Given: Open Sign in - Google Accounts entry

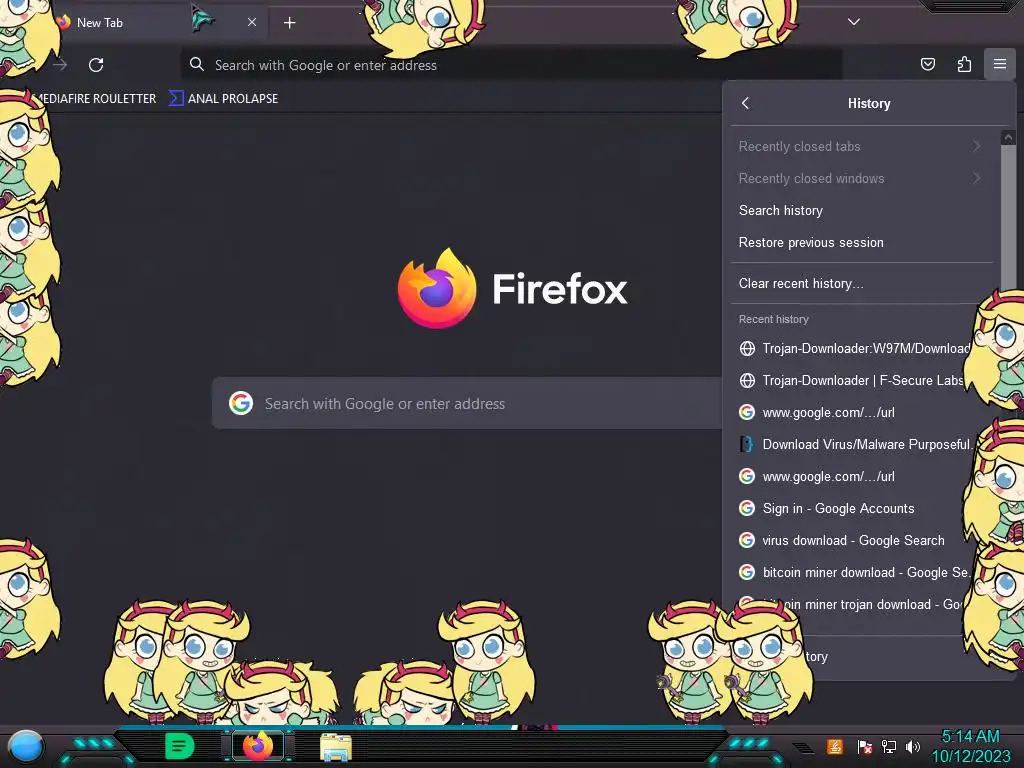Looking at the screenshot, I should pyautogui.click(x=849, y=508).
